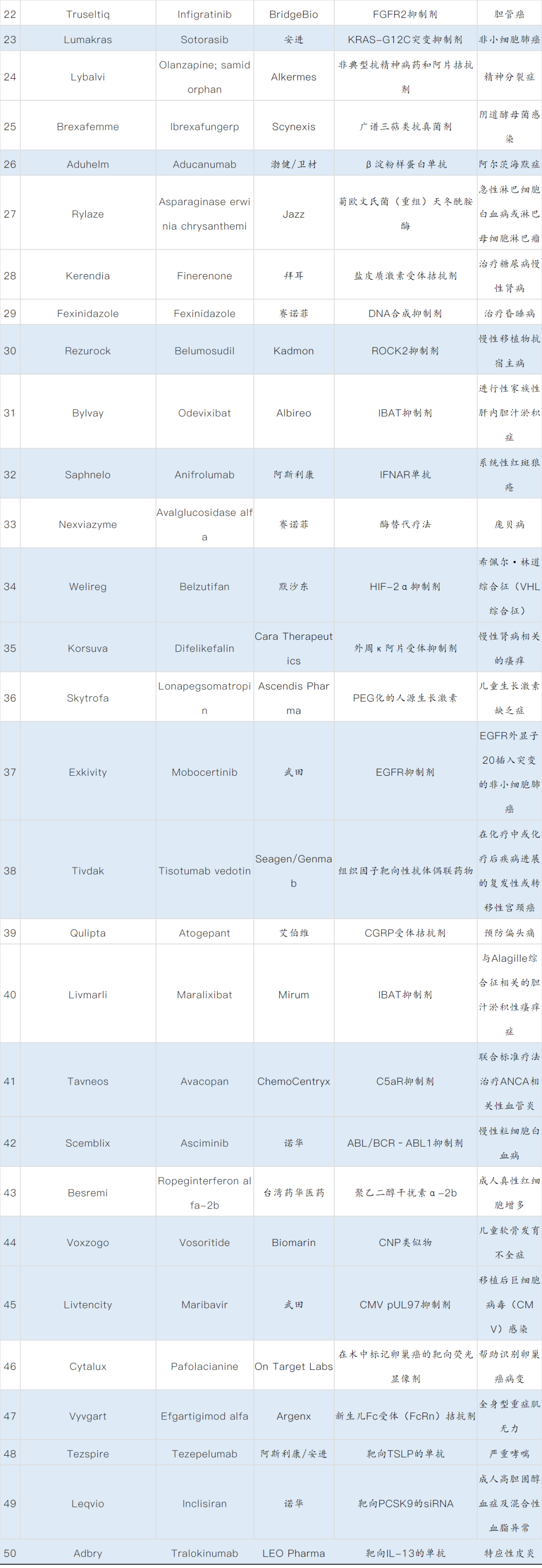542x1568 pixels.
Task: Click the "Maribavir" cell
Action: coord(205,1304)
